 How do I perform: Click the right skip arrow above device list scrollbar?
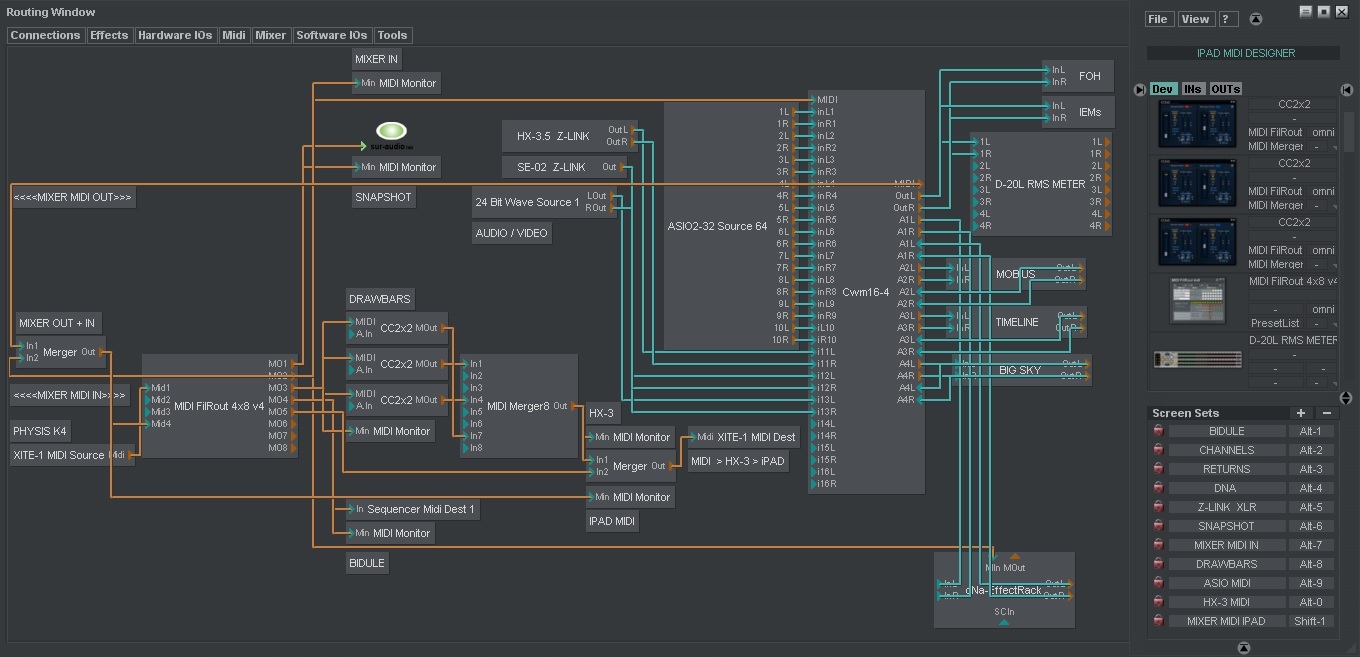click(x=1346, y=89)
